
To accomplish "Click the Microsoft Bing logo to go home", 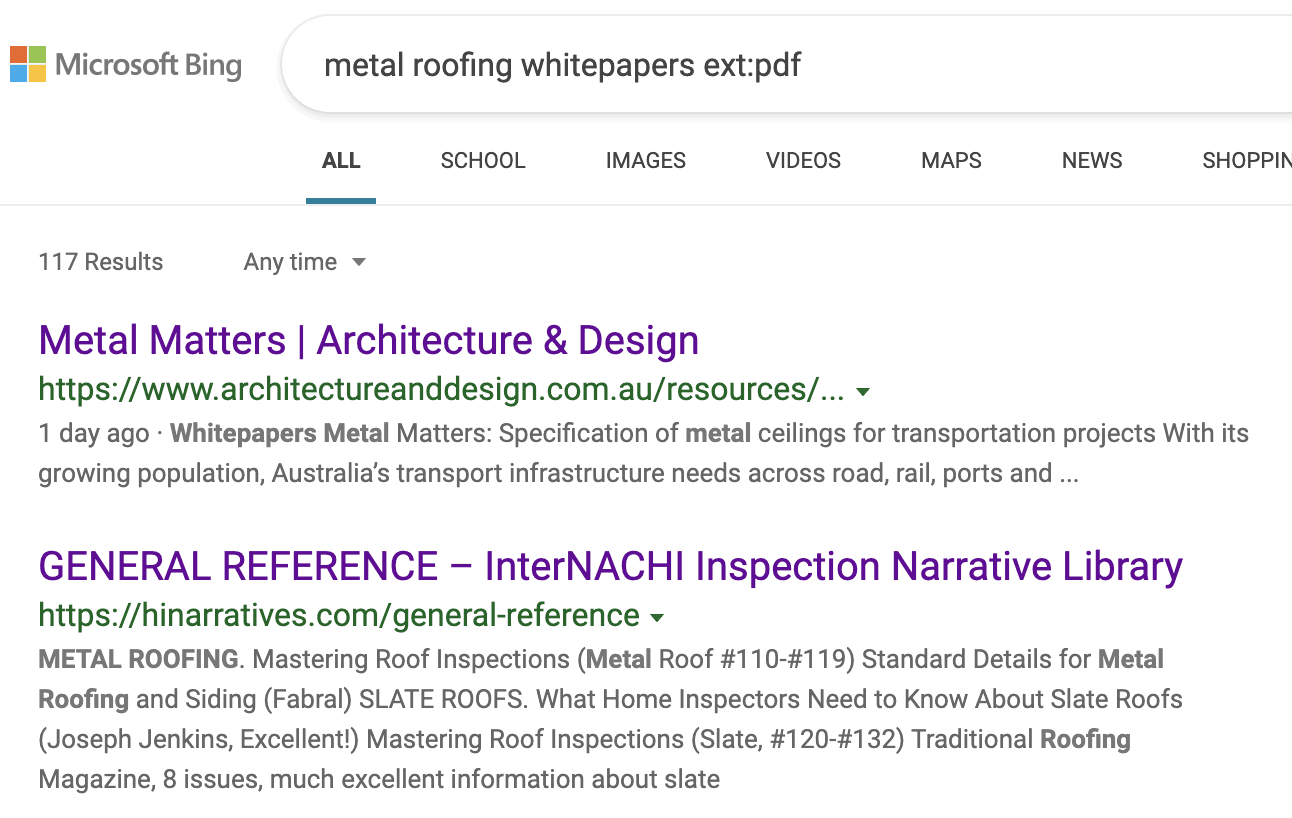I will (125, 63).
